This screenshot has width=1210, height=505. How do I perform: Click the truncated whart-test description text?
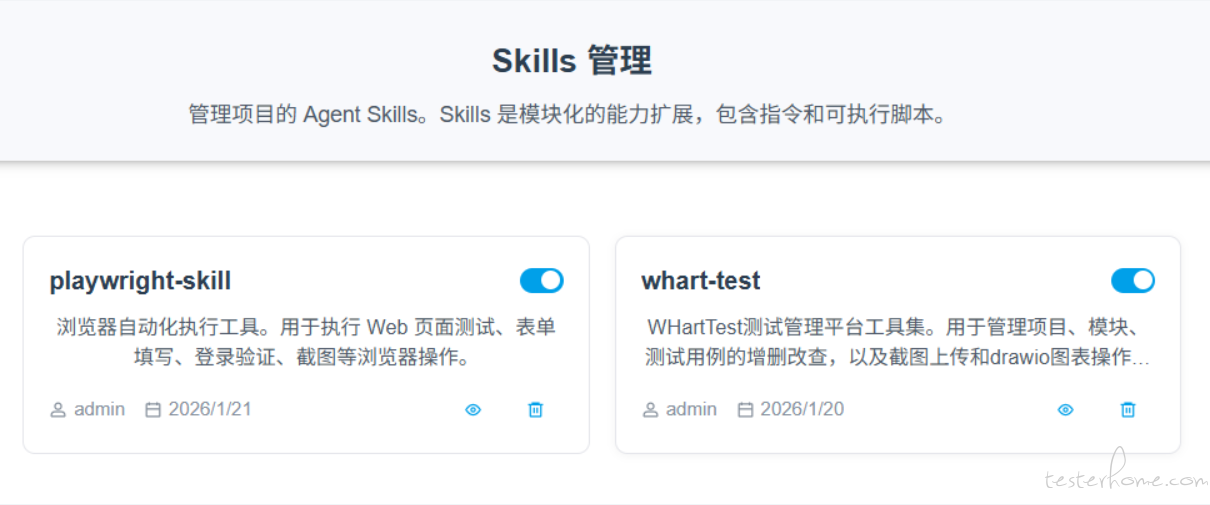pos(897,342)
